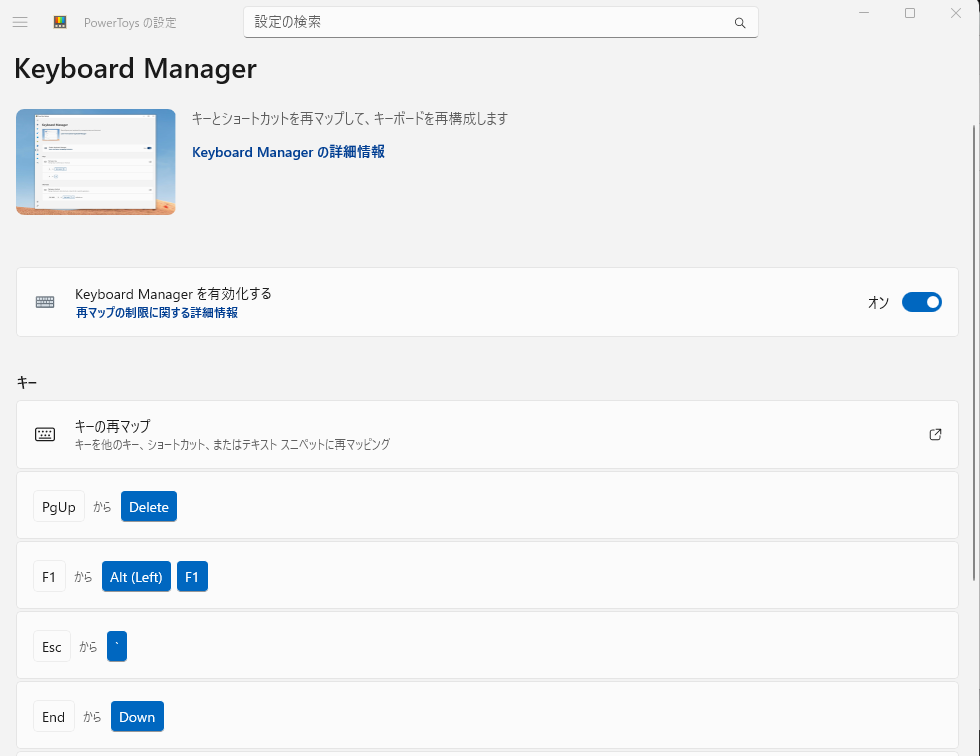Click the PgUp key badge
The image size is (980, 756).
pyautogui.click(x=59, y=507)
